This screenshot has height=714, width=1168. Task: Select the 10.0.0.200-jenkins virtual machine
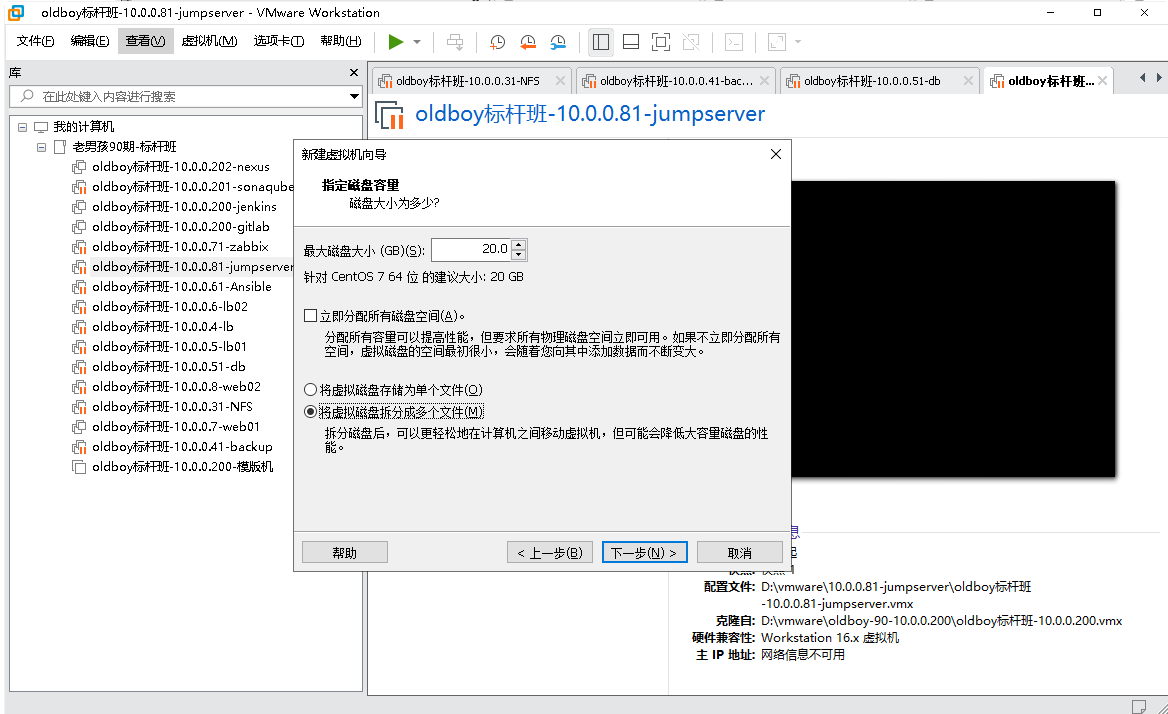tap(184, 207)
